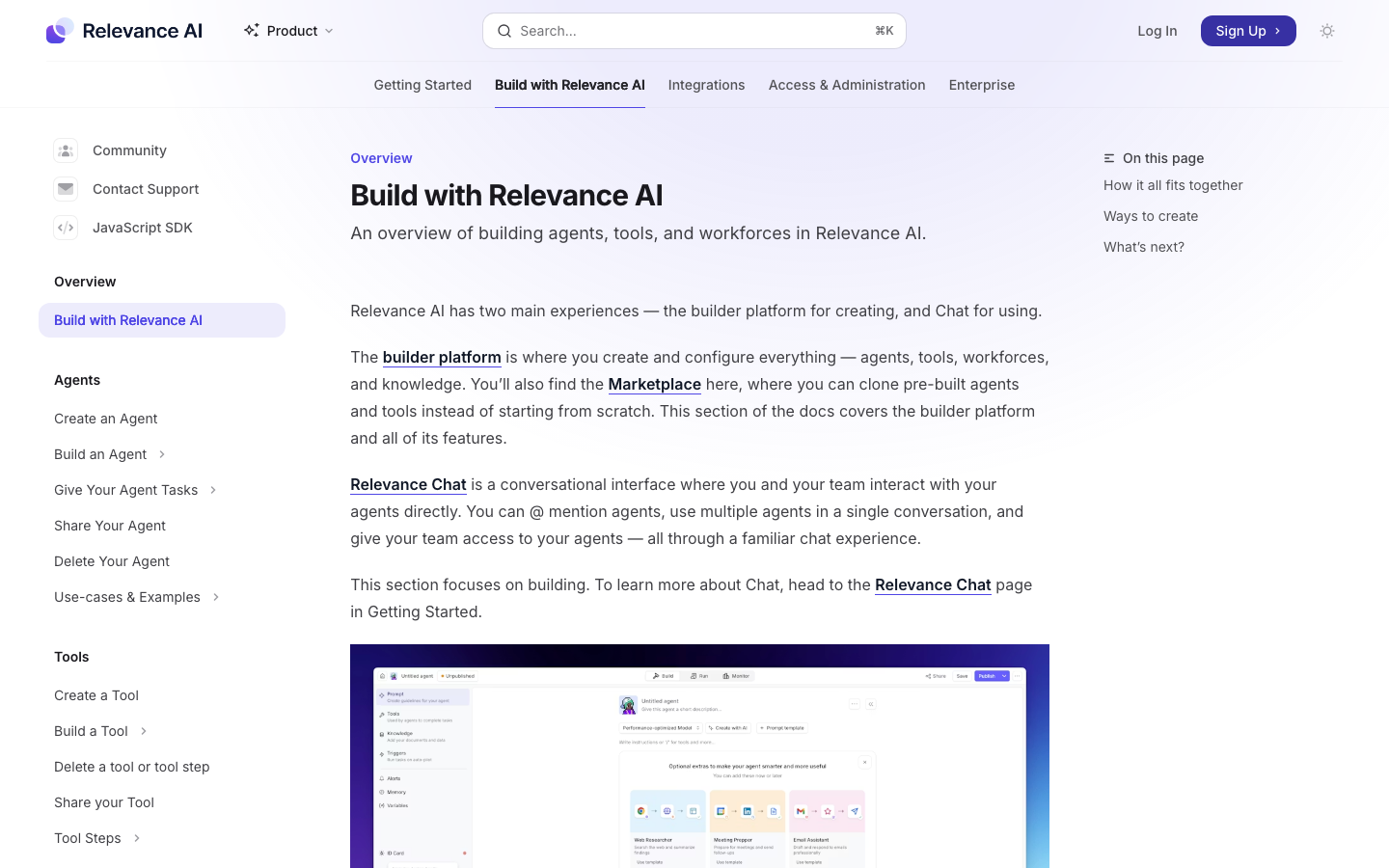1389x868 pixels.
Task: Click the sparkle icon beside Product
Action: point(252,31)
